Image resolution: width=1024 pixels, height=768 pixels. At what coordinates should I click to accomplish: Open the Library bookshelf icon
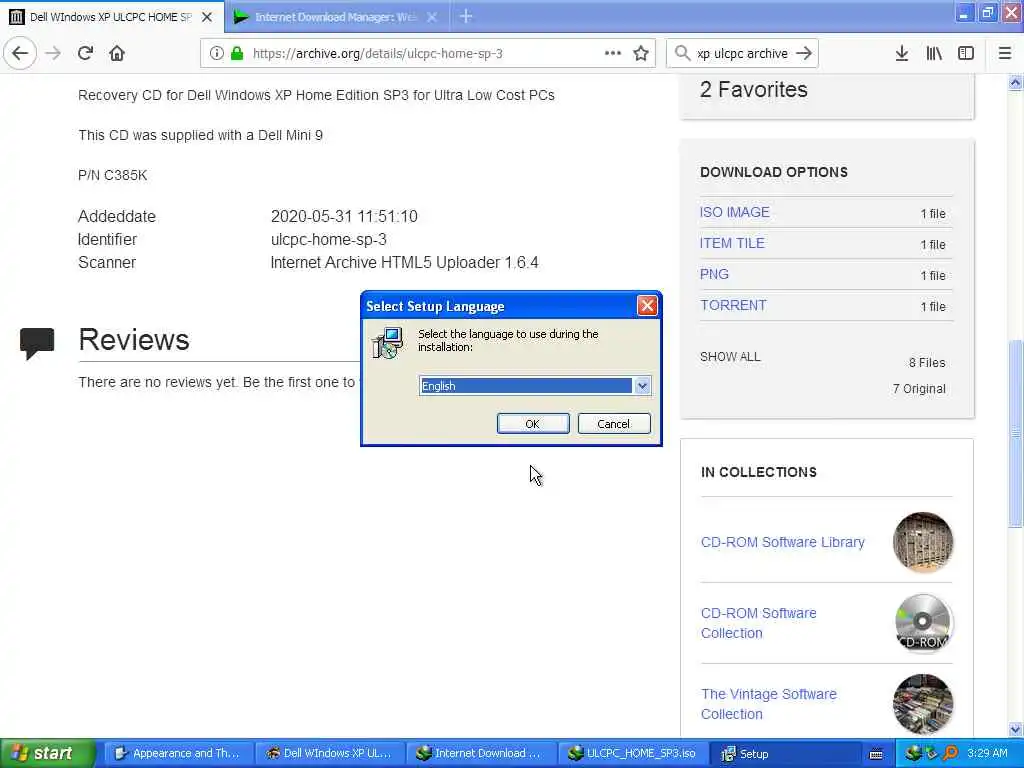[934, 54]
